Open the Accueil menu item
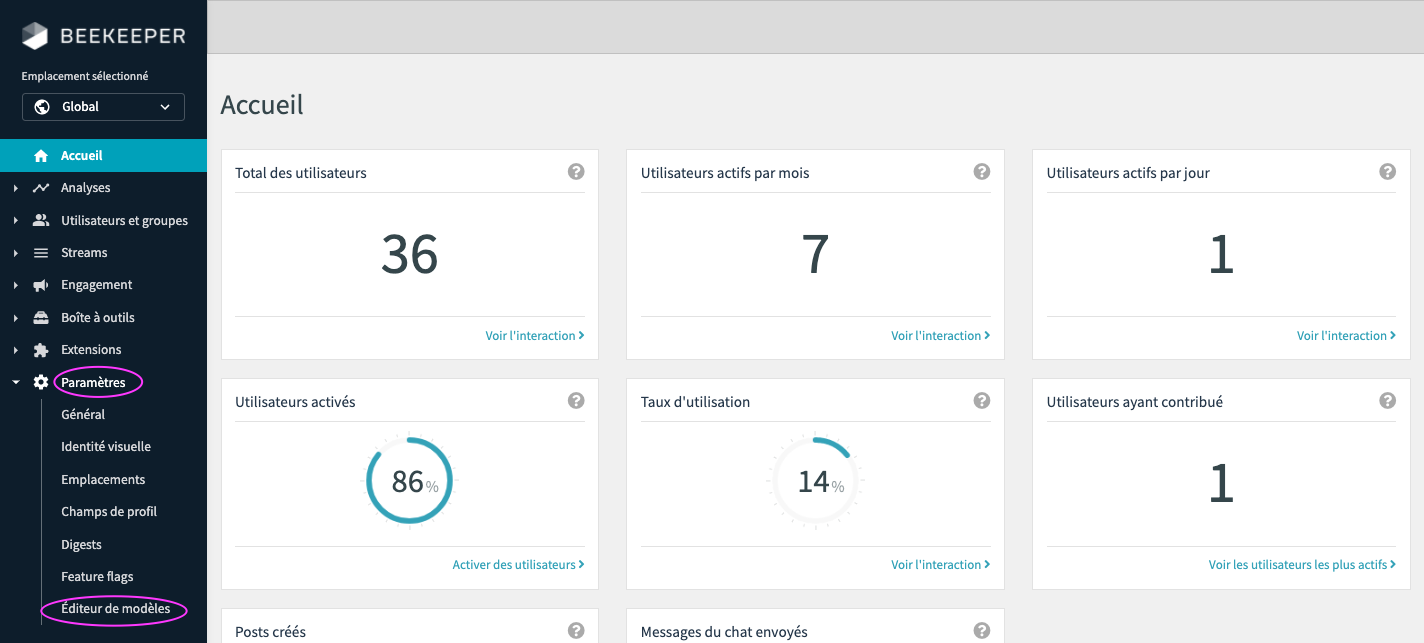Image resolution: width=1424 pixels, height=643 pixels. click(x=82, y=156)
